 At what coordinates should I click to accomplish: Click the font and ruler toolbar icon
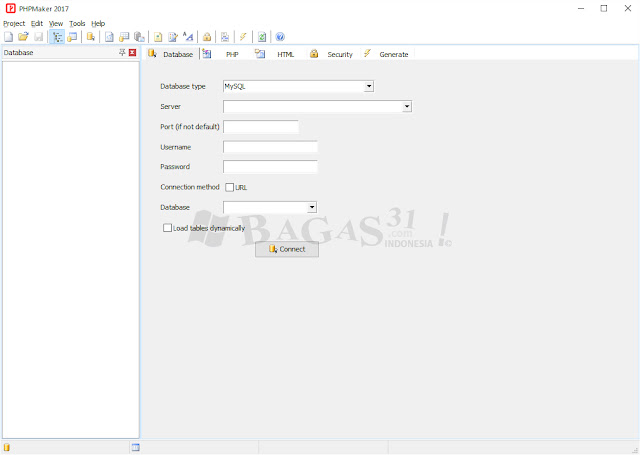(188, 37)
